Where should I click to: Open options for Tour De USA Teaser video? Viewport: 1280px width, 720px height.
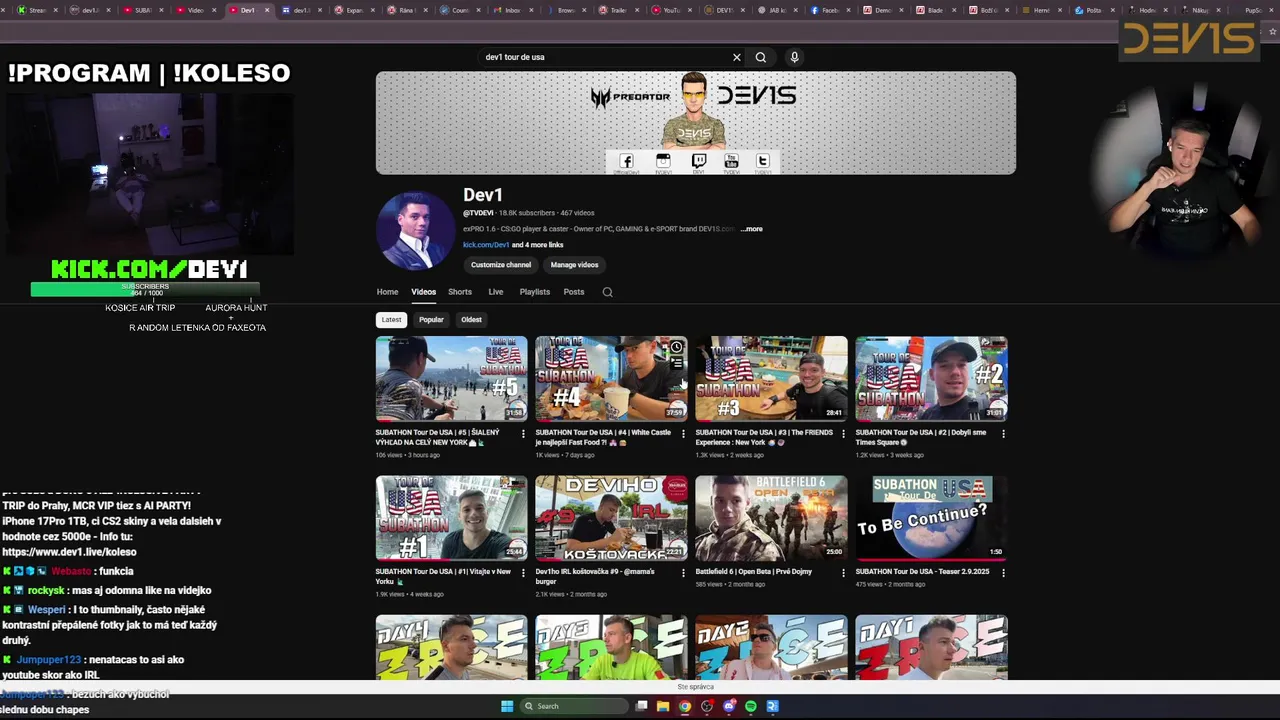1003,573
